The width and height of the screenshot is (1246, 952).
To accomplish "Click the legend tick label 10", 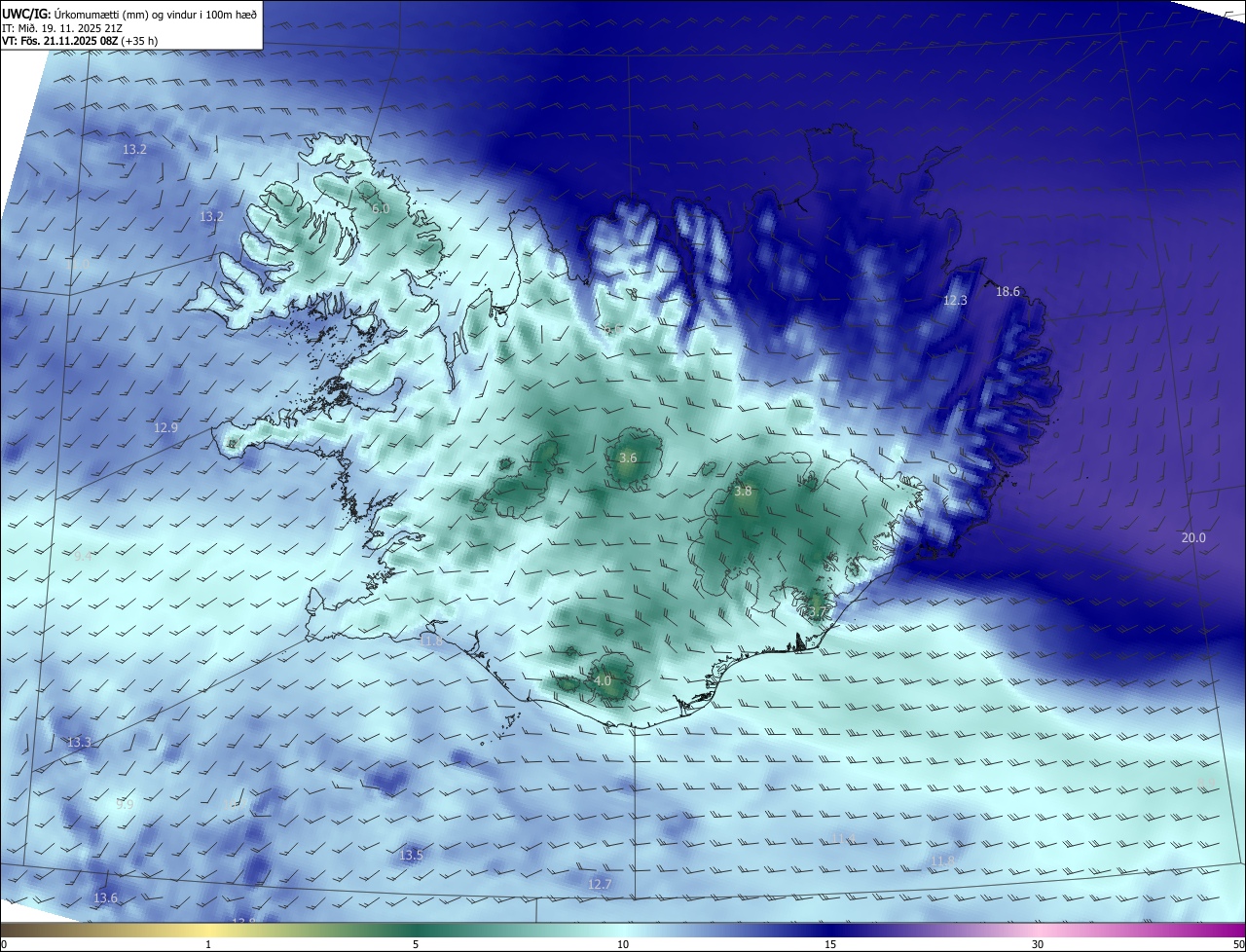I will click(623, 944).
